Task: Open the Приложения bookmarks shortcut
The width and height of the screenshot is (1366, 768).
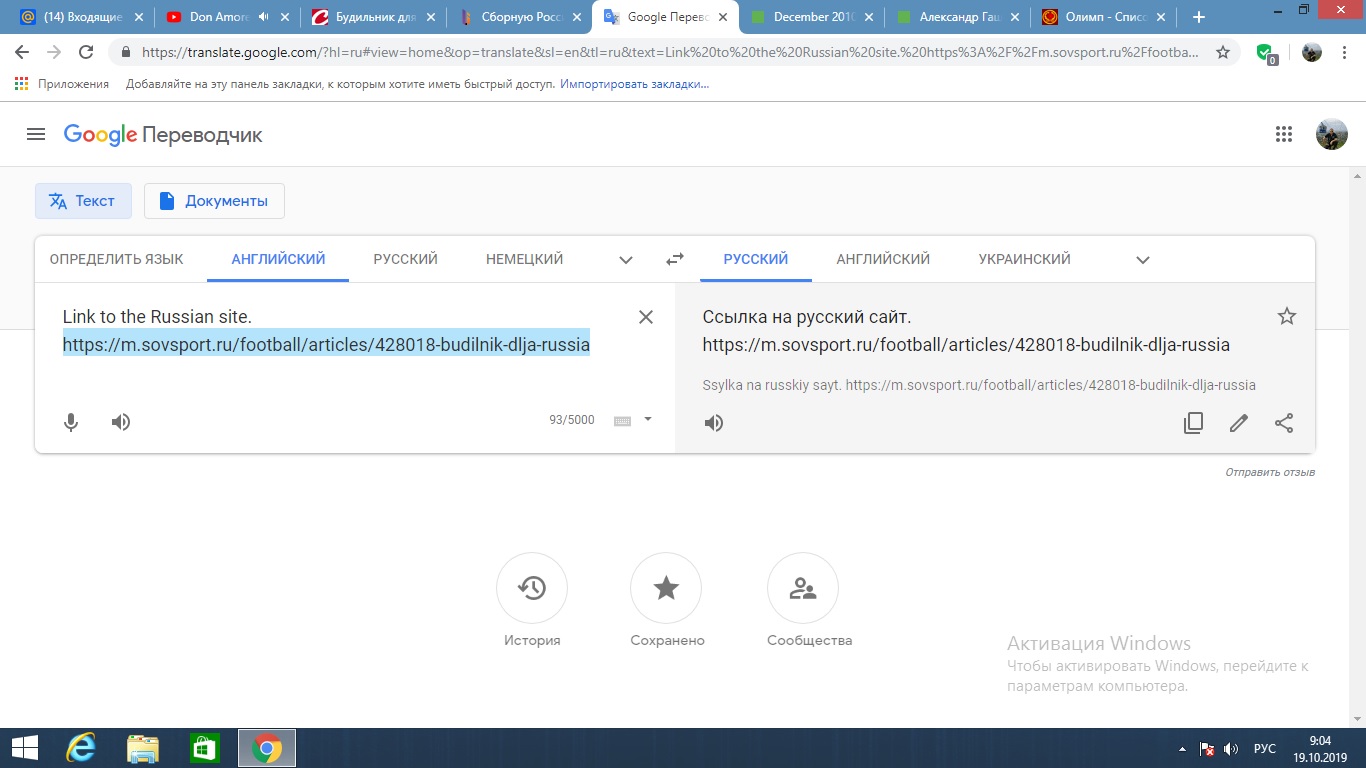Action: [62, 84]
